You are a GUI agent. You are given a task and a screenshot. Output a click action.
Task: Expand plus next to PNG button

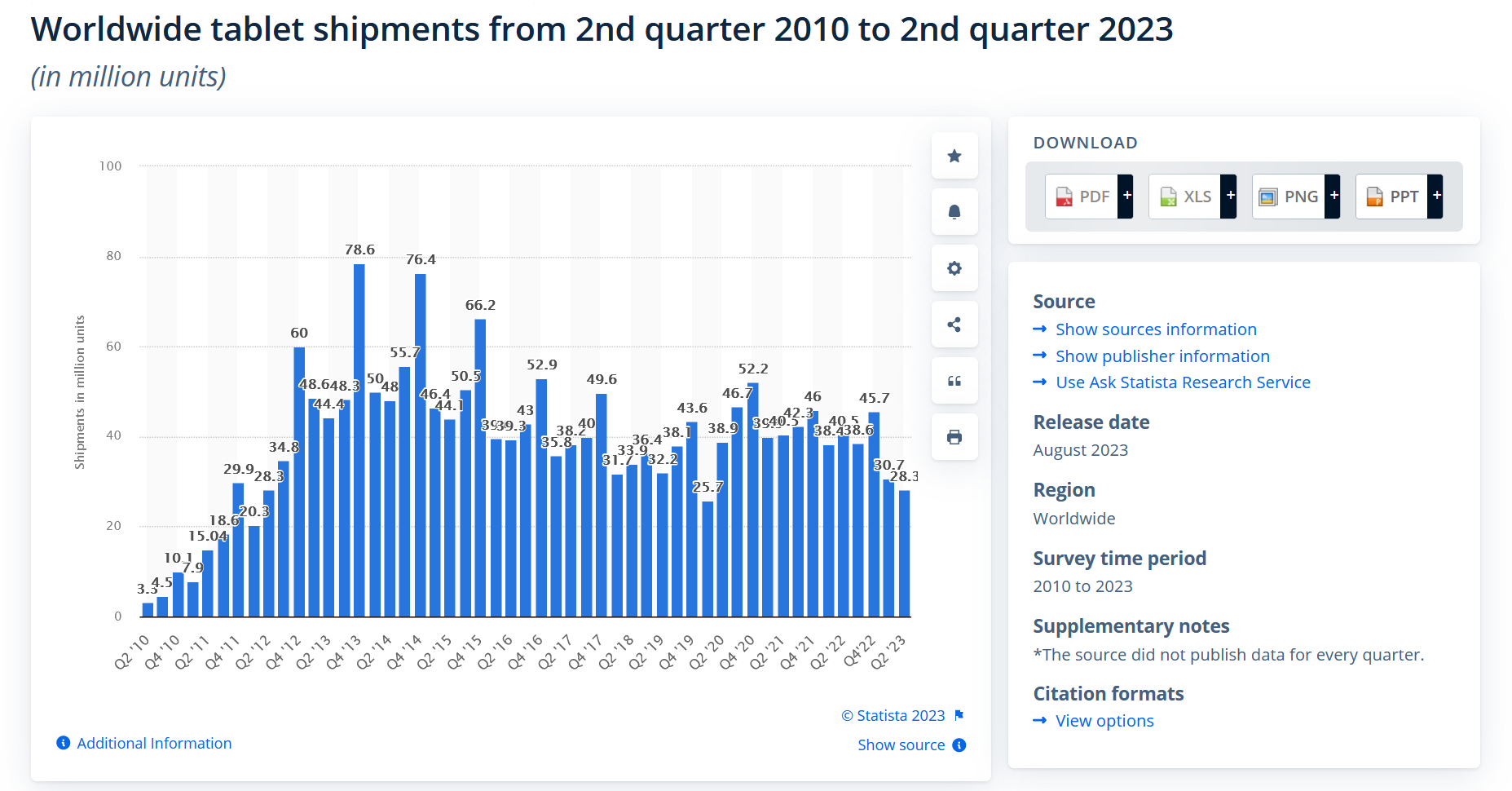pyautogui.click(x=1333, y=197)
